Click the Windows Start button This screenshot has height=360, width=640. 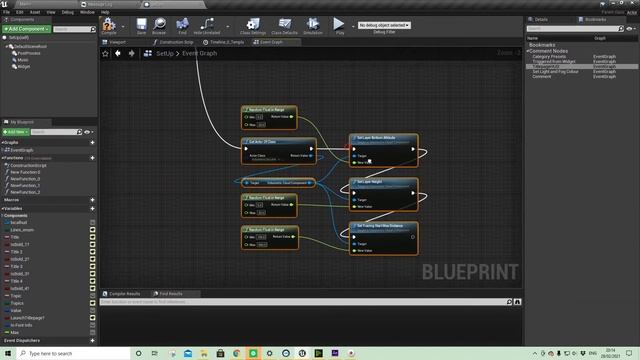coord(8,353)
